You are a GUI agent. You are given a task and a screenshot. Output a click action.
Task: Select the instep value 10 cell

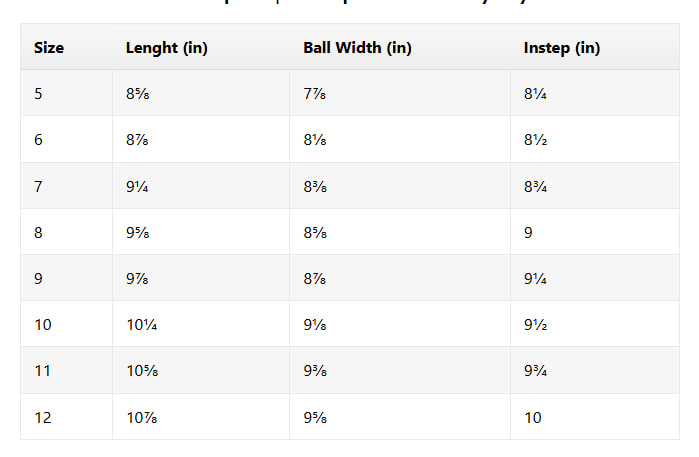point(532,417)
